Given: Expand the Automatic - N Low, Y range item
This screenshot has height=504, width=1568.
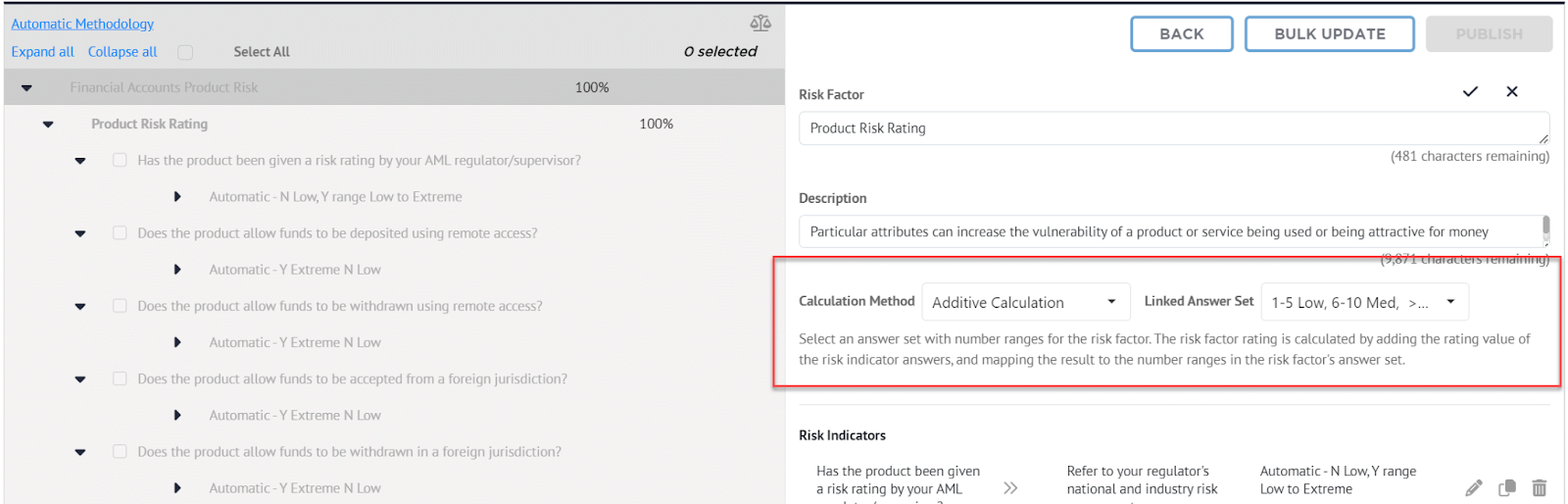Looking at the screenshot, I should tap(177, 196).
